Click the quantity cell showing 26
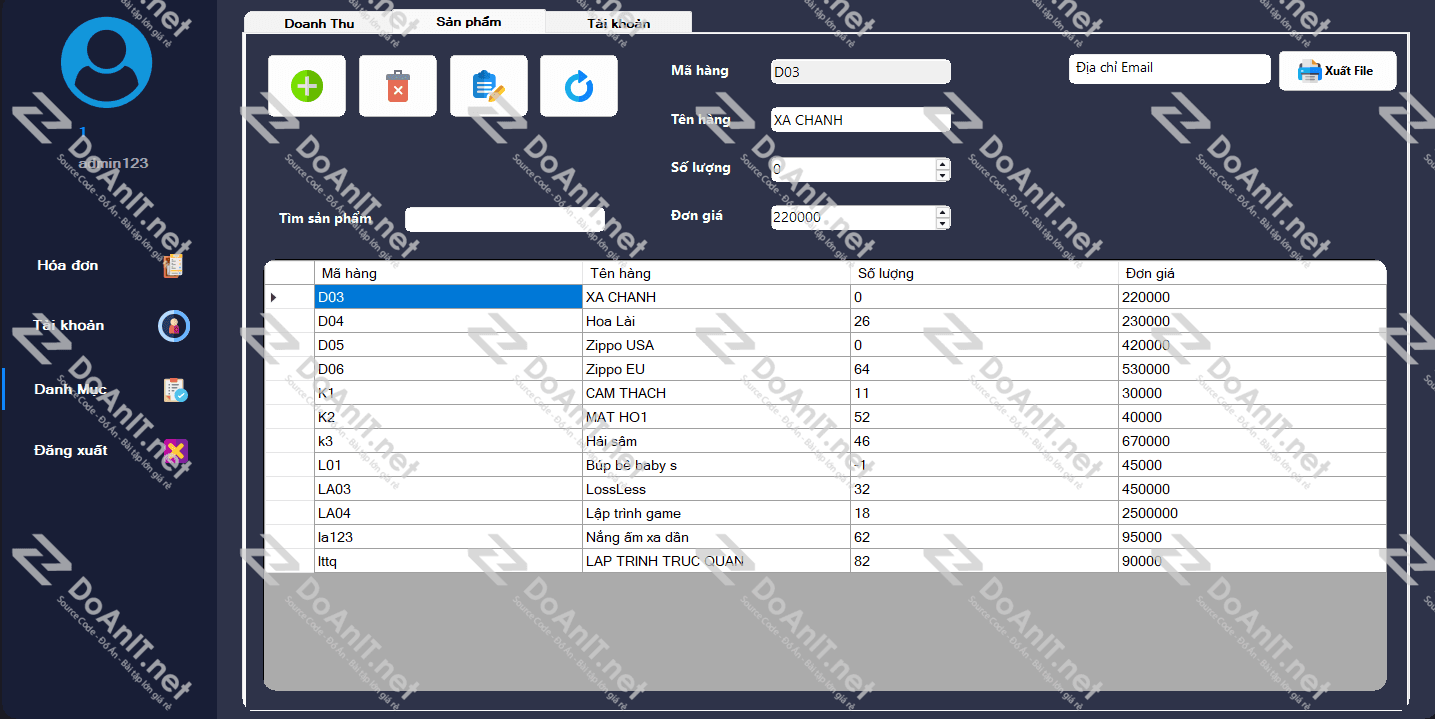The height and width of the screenshot is (719, 1435). [x=984, y=321]
